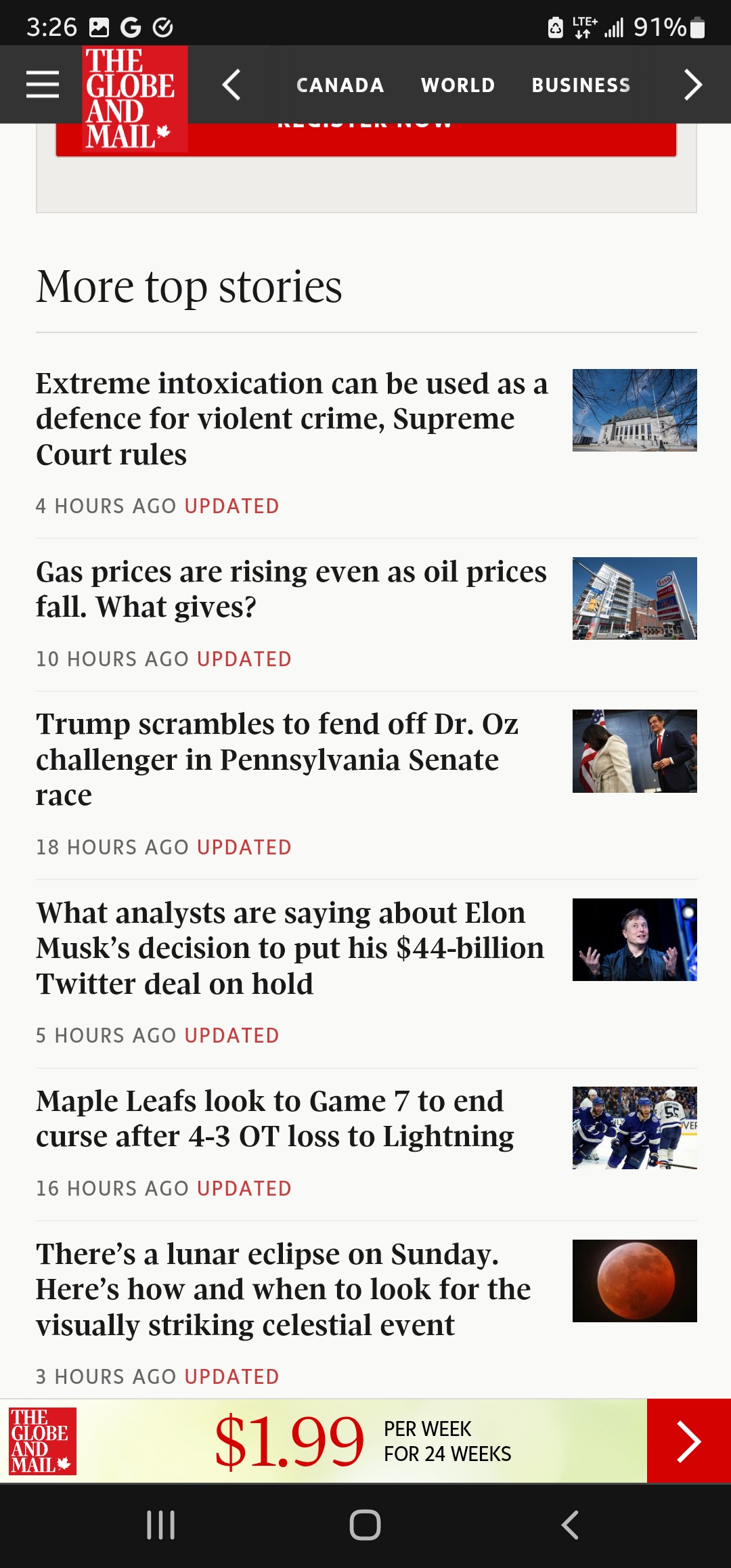Tap the red arrow on subscription banner
Viewport: 731px width, 1568px height.
(688, 1441)
